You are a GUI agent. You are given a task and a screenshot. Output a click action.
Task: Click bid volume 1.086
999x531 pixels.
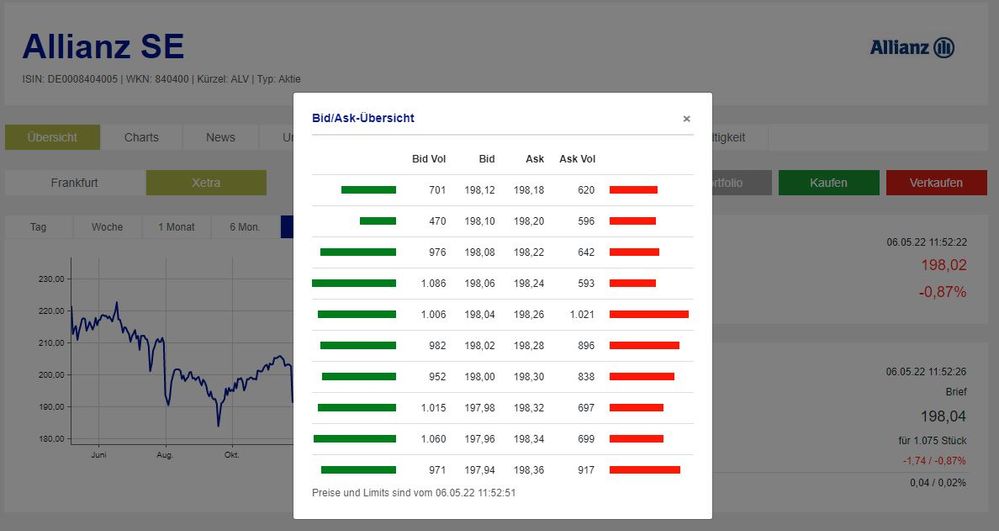click(x=433, y=283)
